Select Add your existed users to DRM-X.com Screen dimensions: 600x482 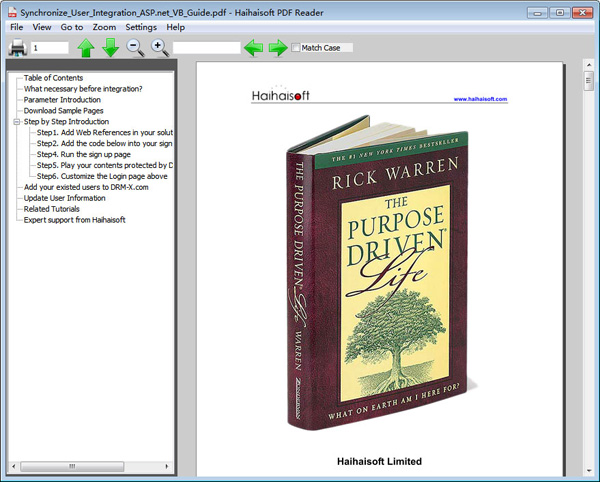click(86, 187)
